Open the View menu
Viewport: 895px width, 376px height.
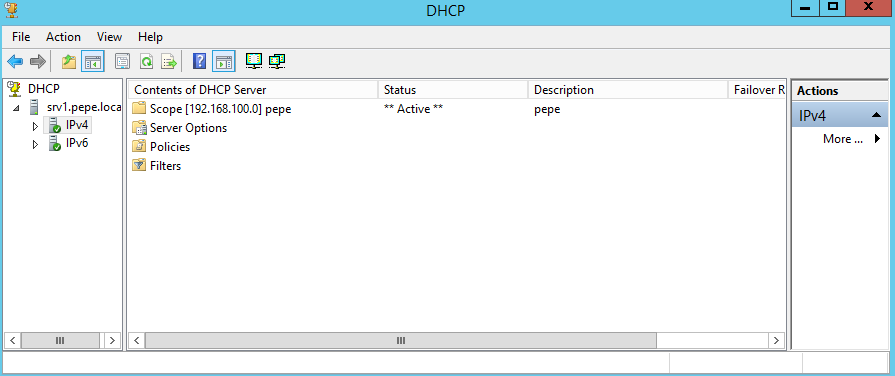[x=109, y=37]
